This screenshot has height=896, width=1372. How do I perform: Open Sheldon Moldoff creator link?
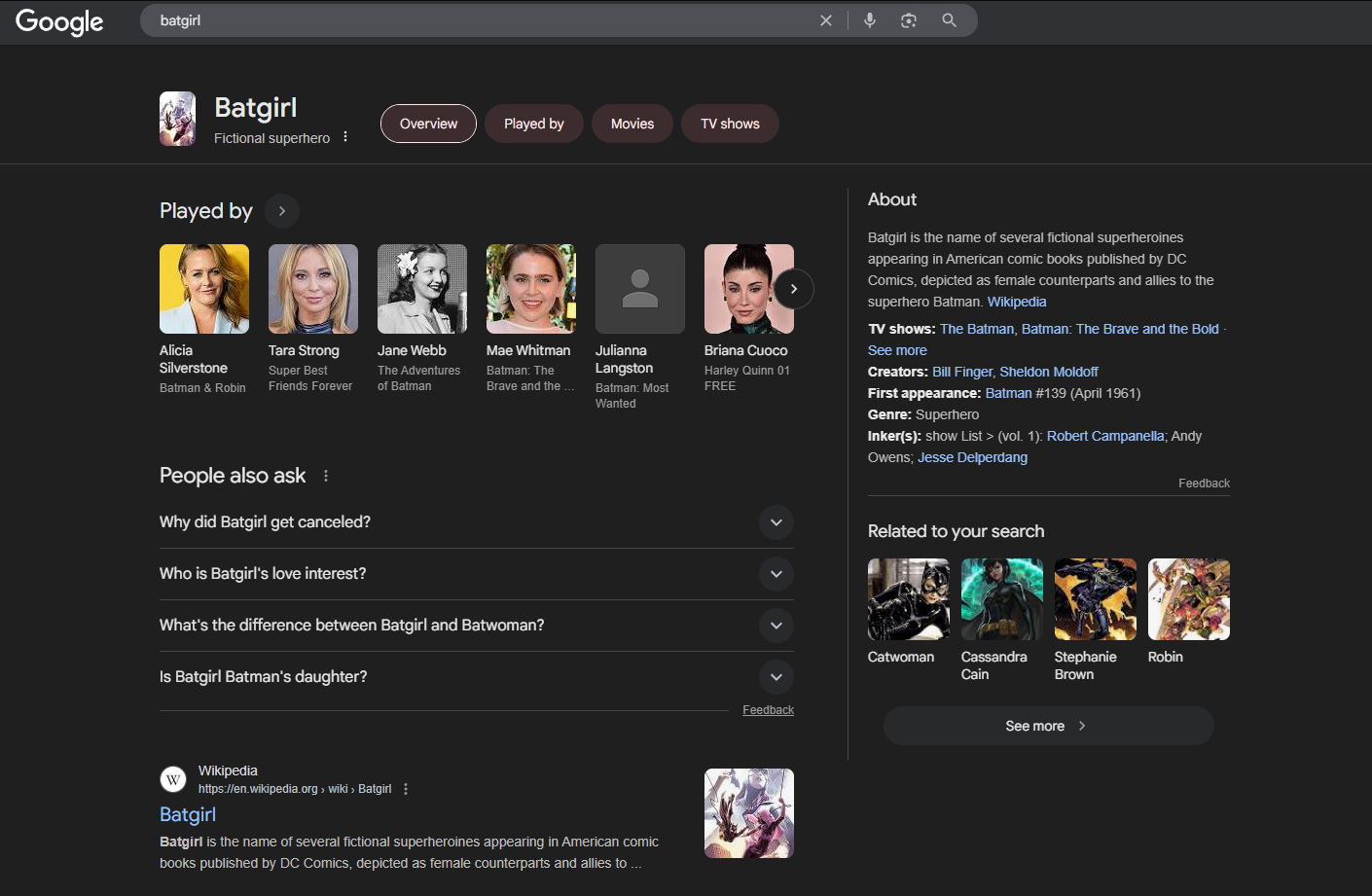(x=1049, y=372)
